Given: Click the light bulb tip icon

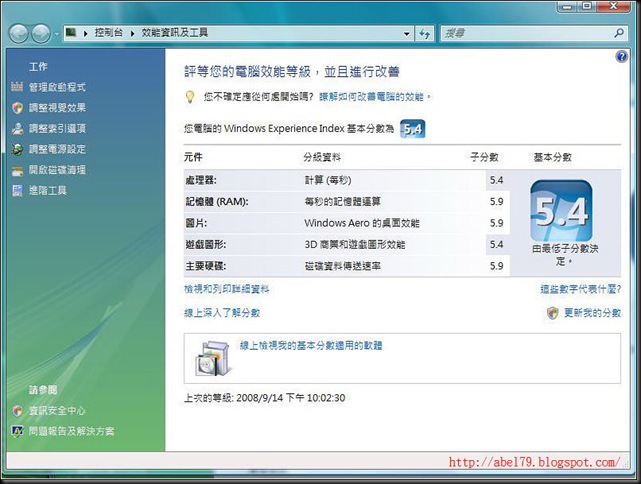Looking at the screenshot, I should coord(190,97).
